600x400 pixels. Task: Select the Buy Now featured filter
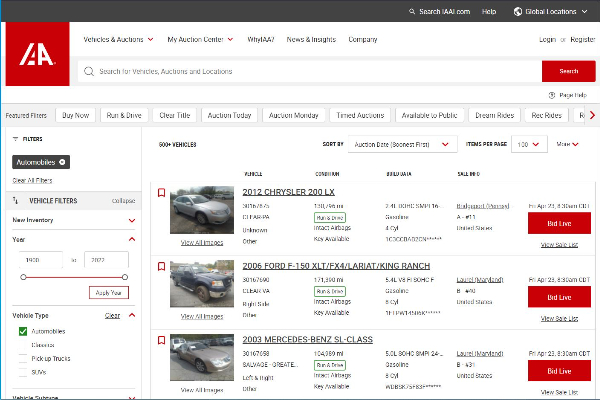pyautogui.click(x=75, y=115)
